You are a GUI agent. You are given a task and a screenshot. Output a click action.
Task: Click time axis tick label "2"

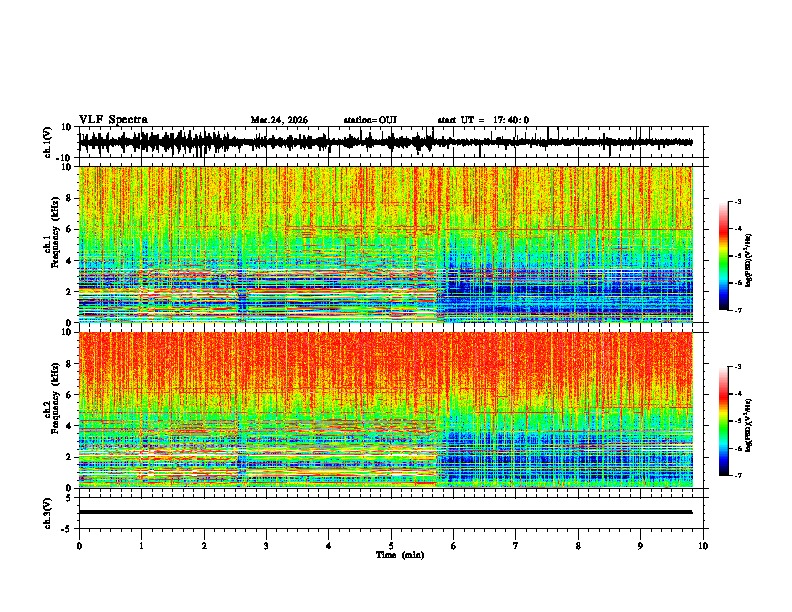tap(204, 546)
